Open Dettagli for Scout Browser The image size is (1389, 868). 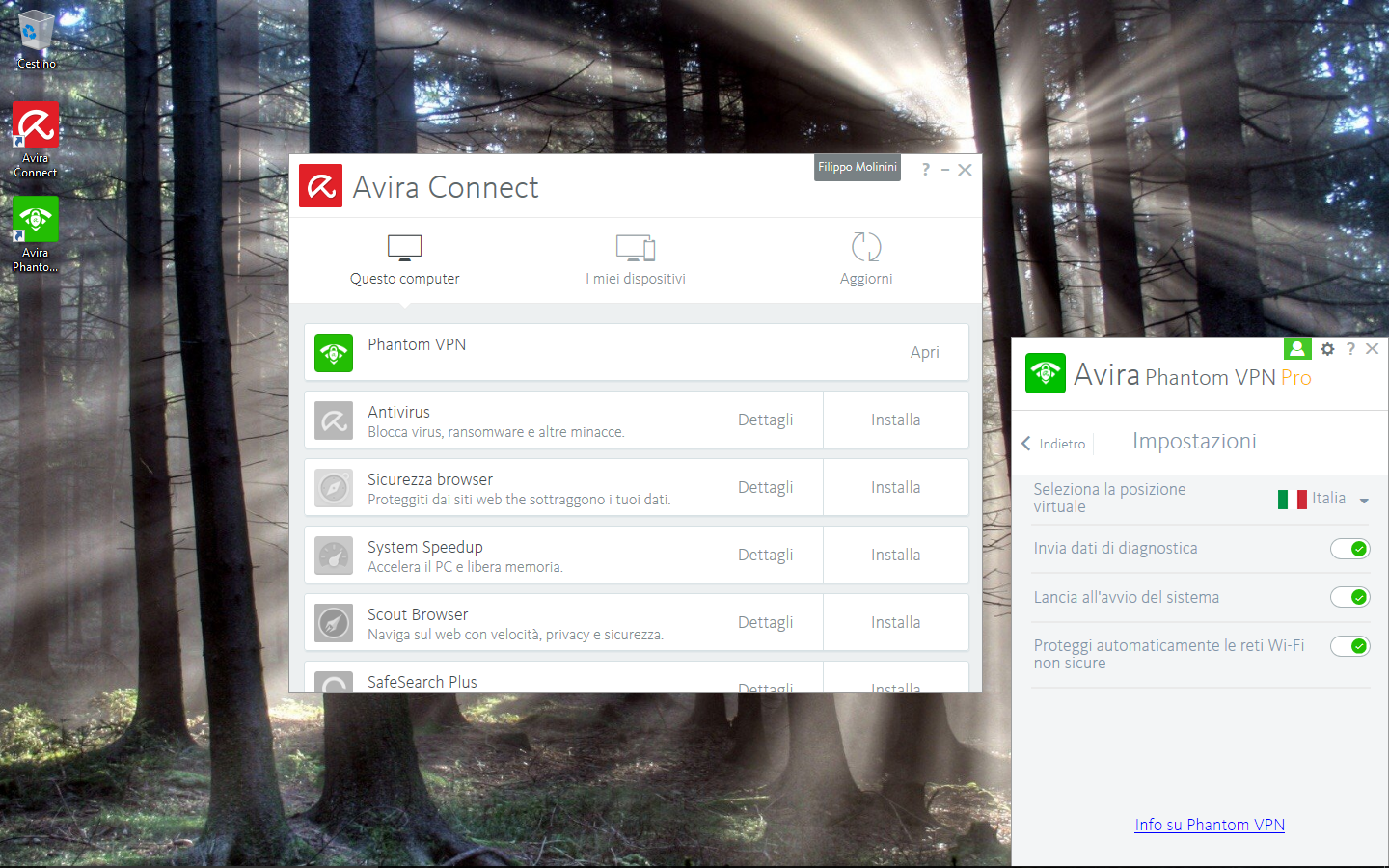(766, 623)
